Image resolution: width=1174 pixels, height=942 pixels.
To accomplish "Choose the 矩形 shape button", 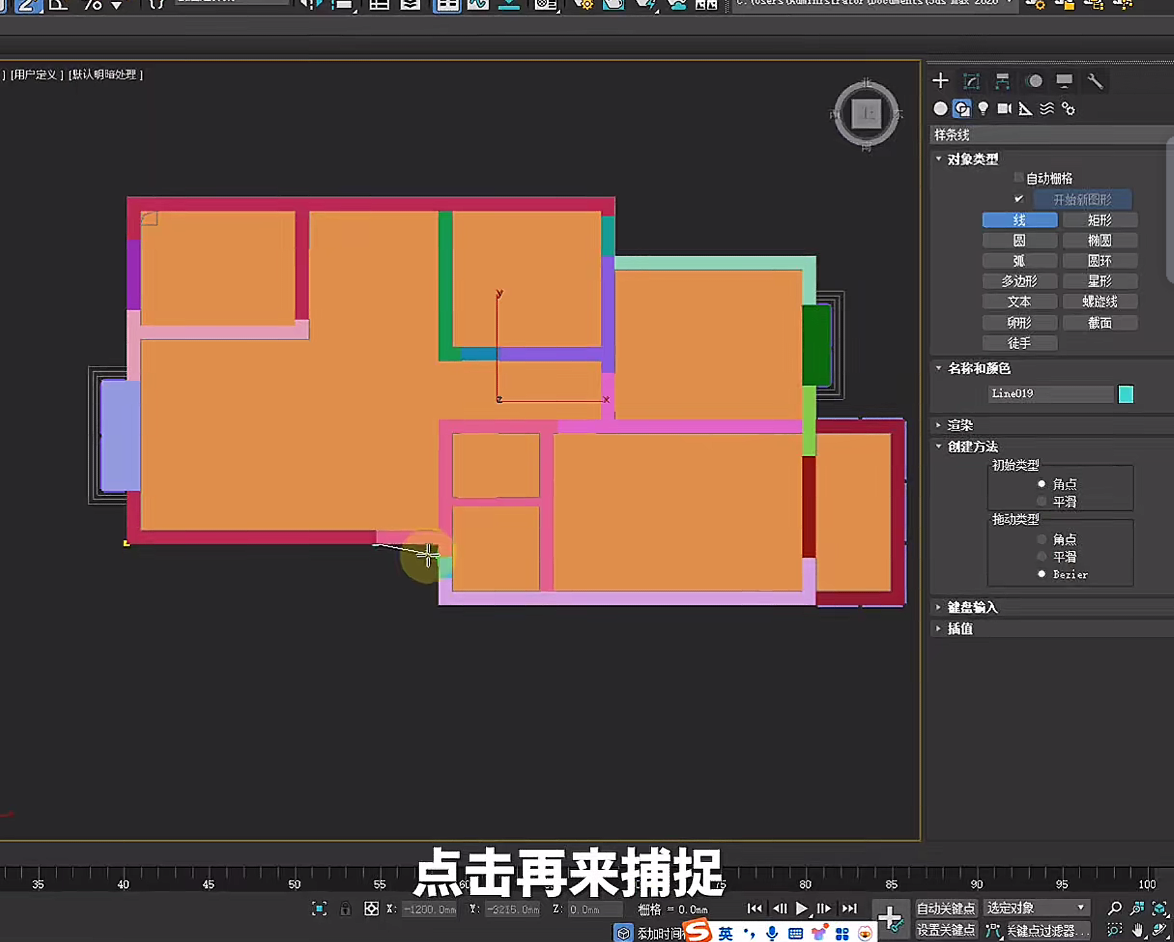I will [1099, 220].
